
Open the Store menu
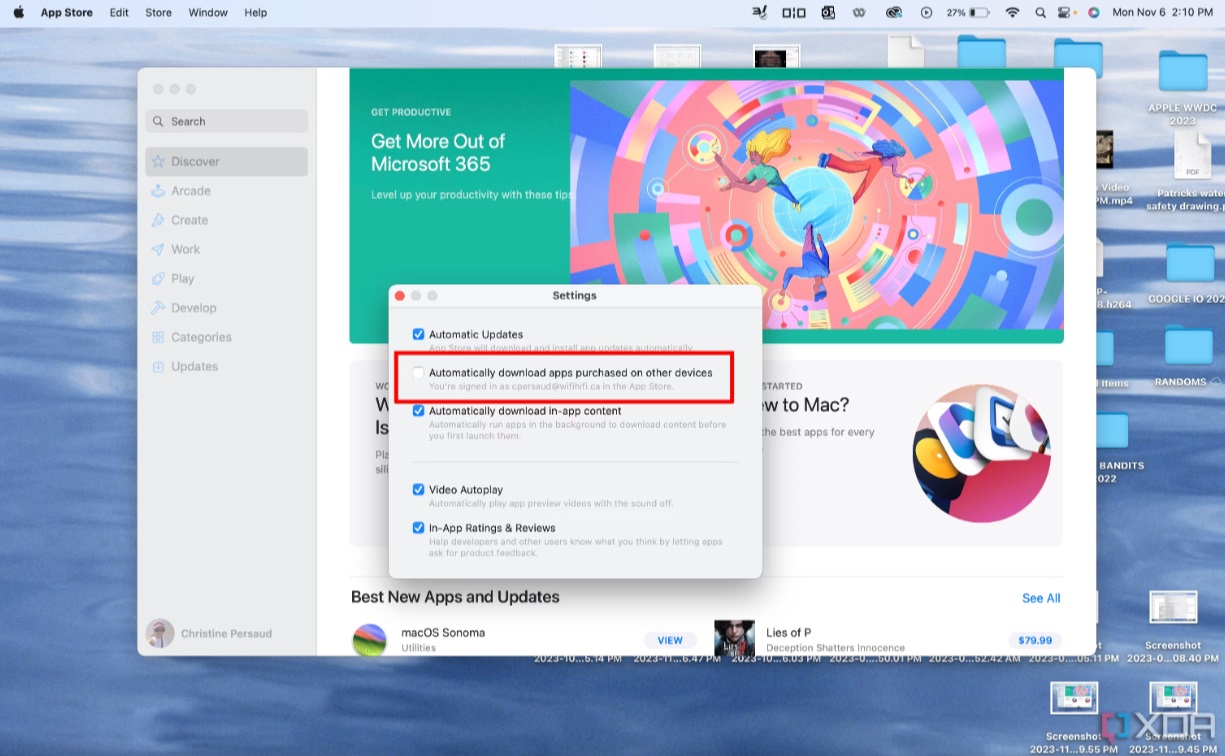tap(158, 13)
